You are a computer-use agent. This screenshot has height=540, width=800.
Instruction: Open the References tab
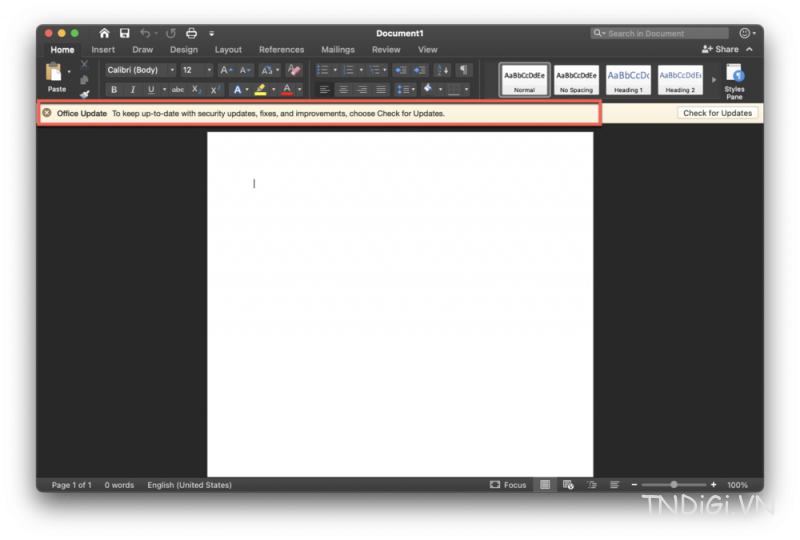[x=282, y=50]
